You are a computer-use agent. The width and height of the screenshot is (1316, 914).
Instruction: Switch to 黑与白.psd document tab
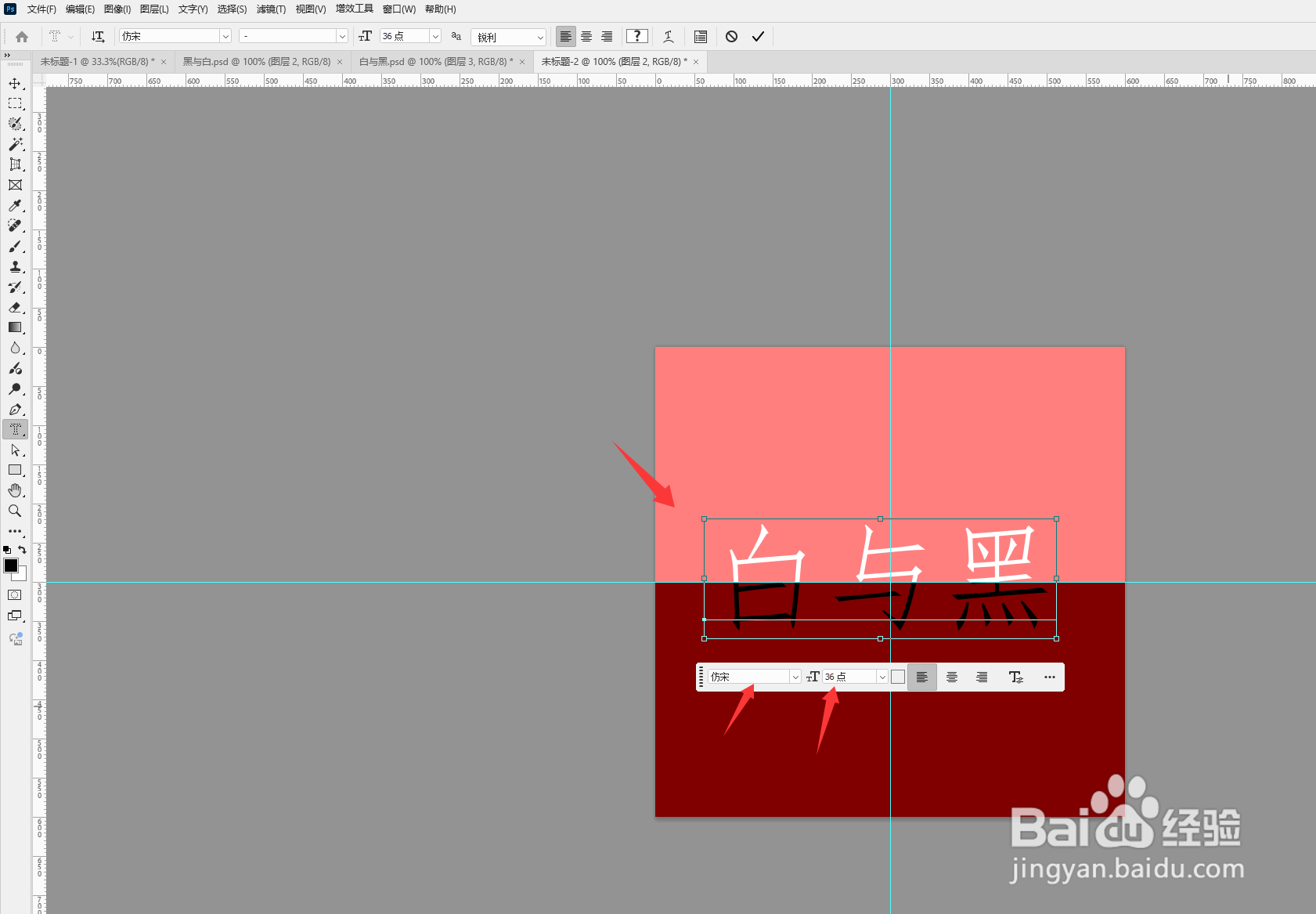pos(257,61)
